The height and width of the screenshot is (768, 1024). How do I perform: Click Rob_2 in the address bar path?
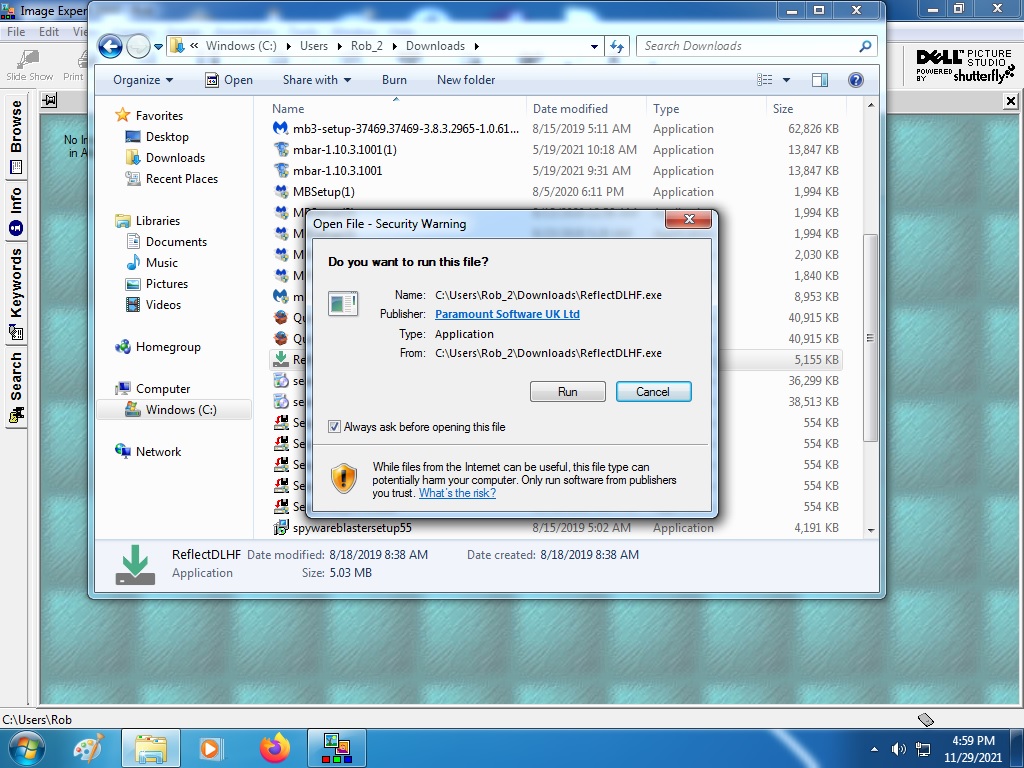pos(366,46)
